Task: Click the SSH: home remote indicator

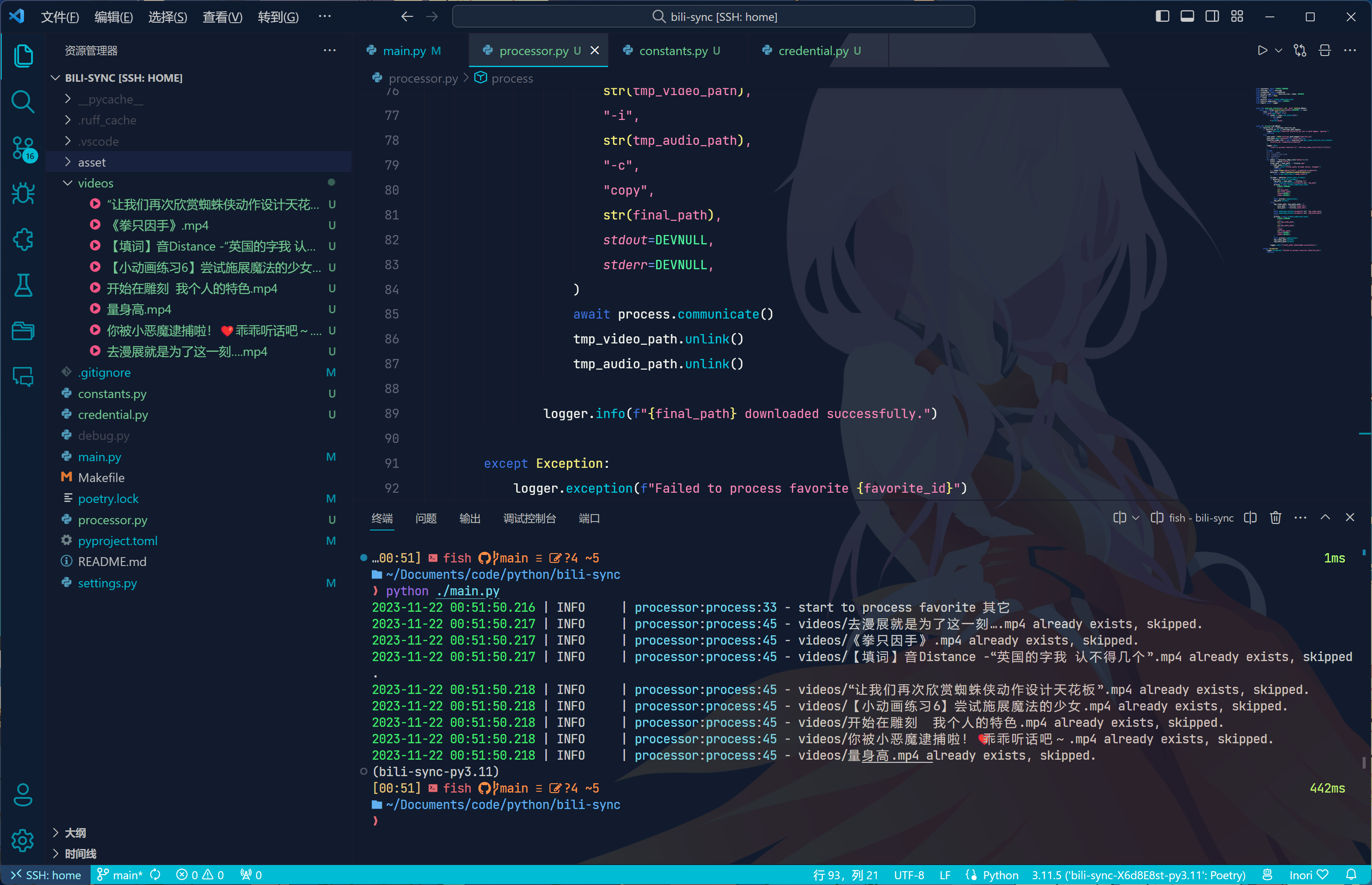Action: pyautogui.click(x=45, y=875)
